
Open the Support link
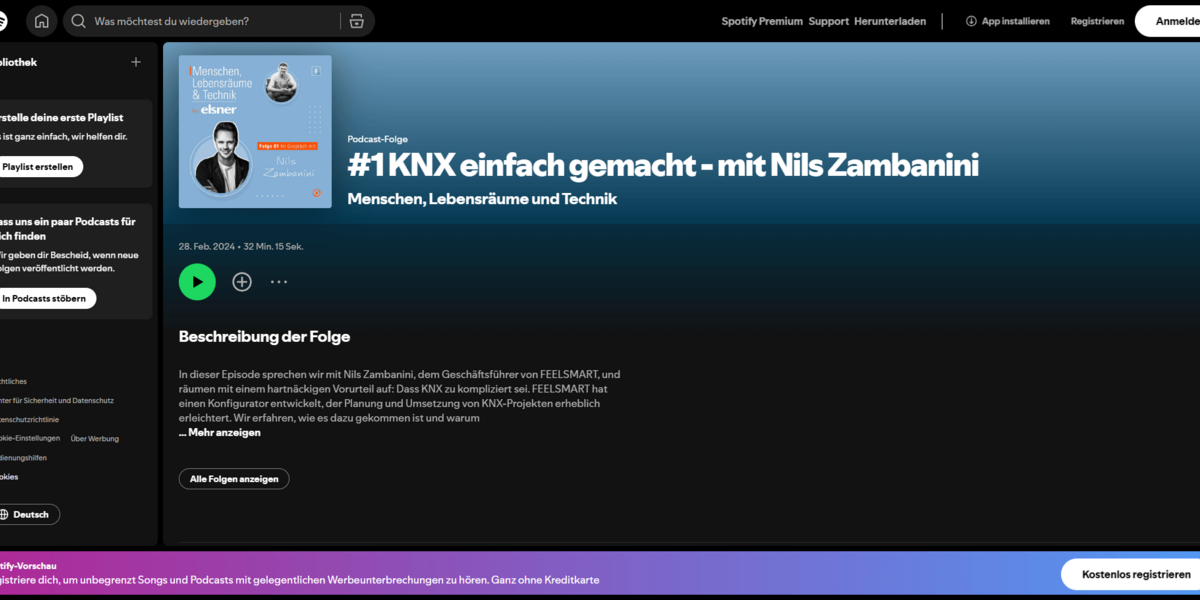[x=828, y=21]
